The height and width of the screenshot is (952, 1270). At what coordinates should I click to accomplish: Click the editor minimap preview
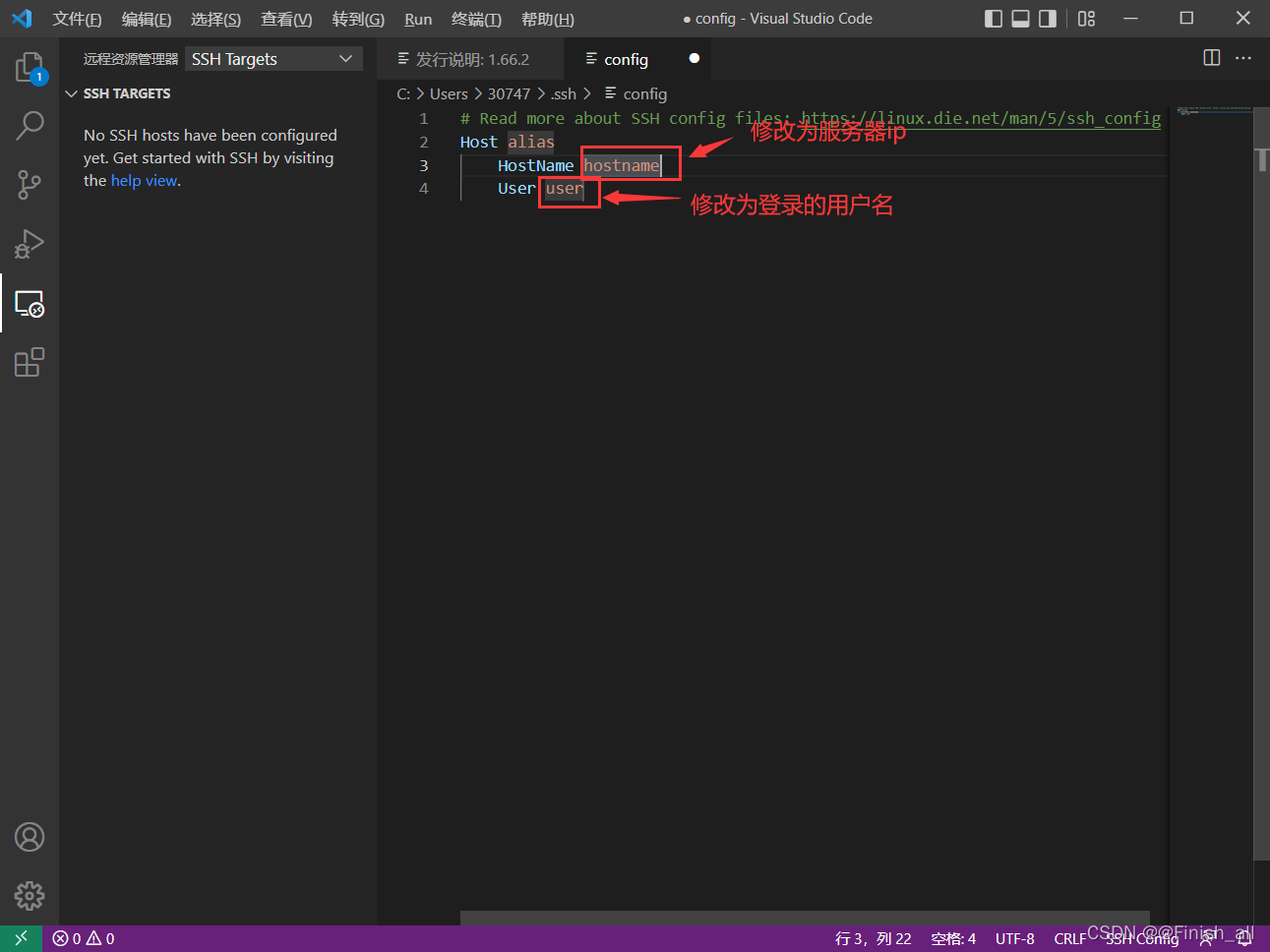1213,110
